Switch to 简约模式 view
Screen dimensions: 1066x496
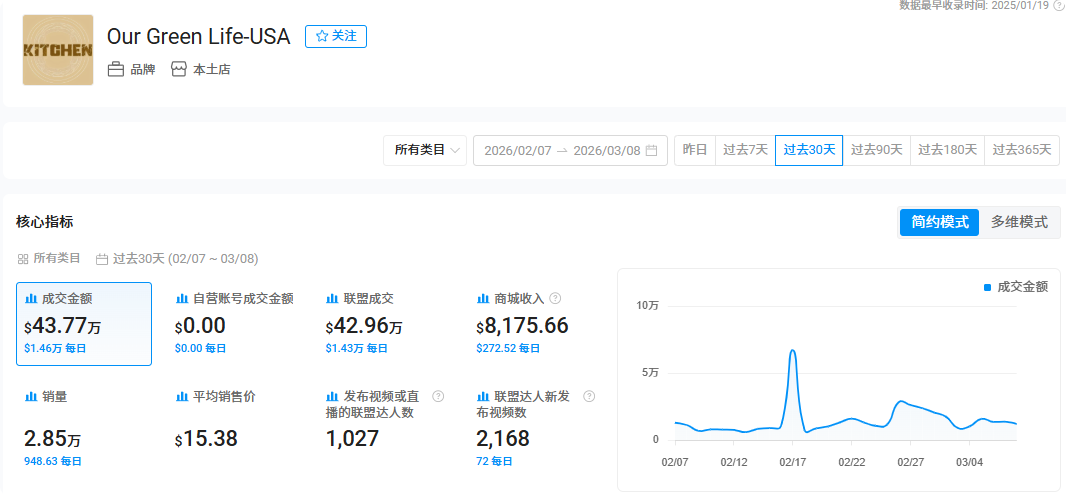(939, 222)
